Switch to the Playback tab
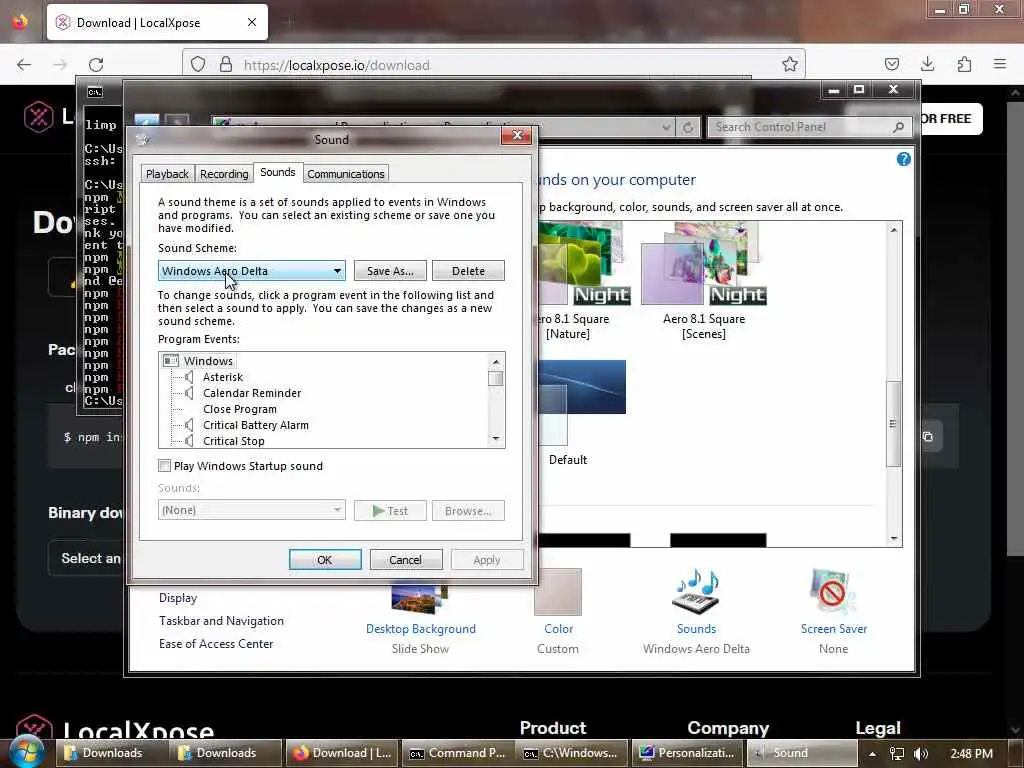 click(x=167, y=174)
